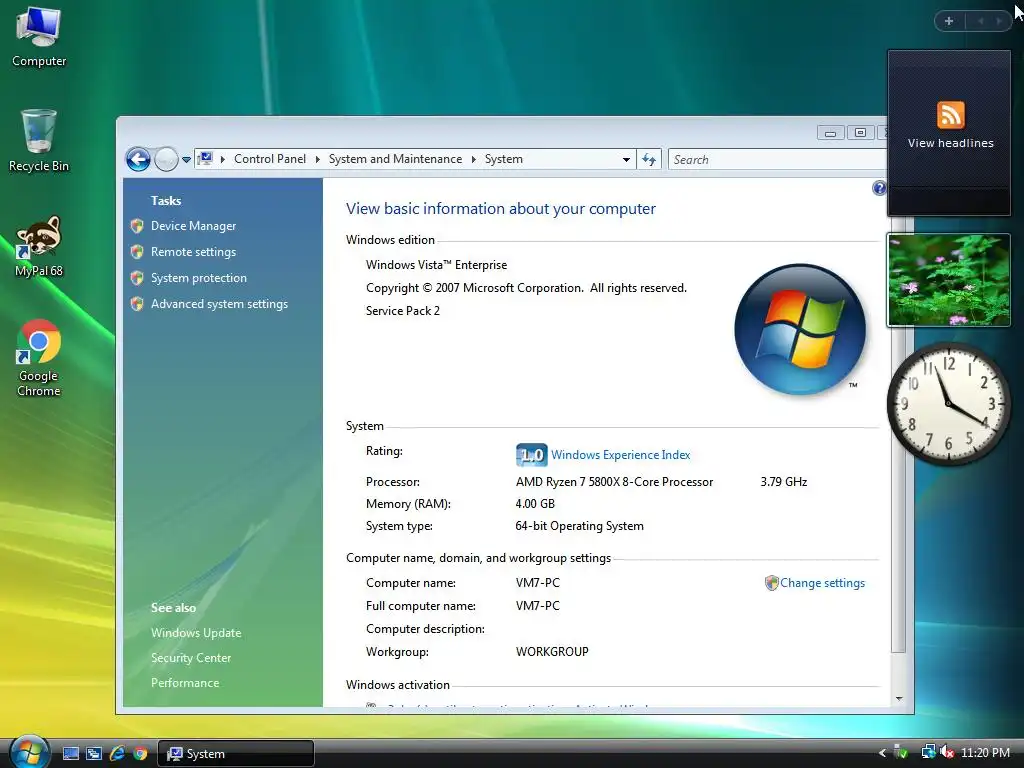Click the 11:20 PM taskbar clock
The height and width of the screenshot is (768, 1024).
pyautogui.click(x=985, y=752)
